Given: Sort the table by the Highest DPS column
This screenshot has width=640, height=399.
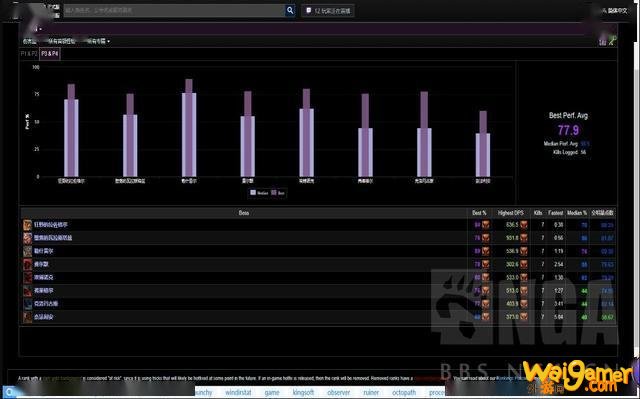Looking at the screenshot, I should coord(510,213).
